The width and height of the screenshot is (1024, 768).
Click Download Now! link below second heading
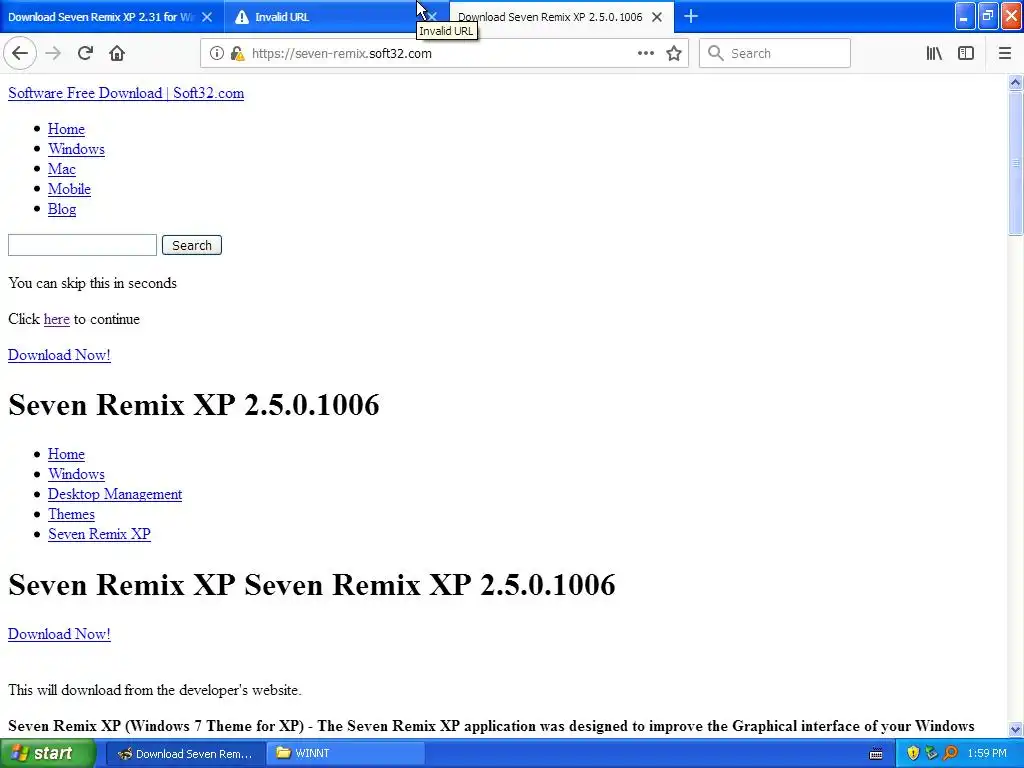point(59,634)
